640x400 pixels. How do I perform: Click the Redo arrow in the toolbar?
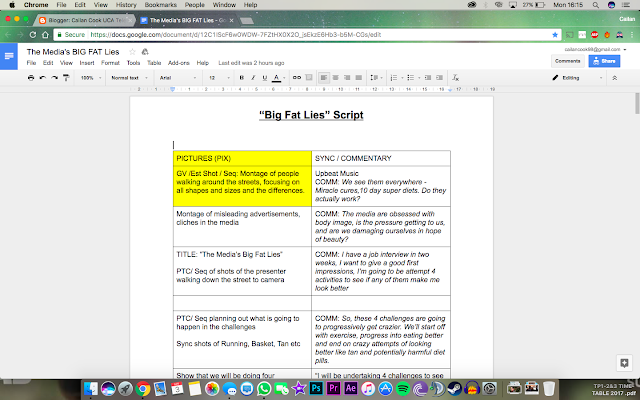point(54,78)
